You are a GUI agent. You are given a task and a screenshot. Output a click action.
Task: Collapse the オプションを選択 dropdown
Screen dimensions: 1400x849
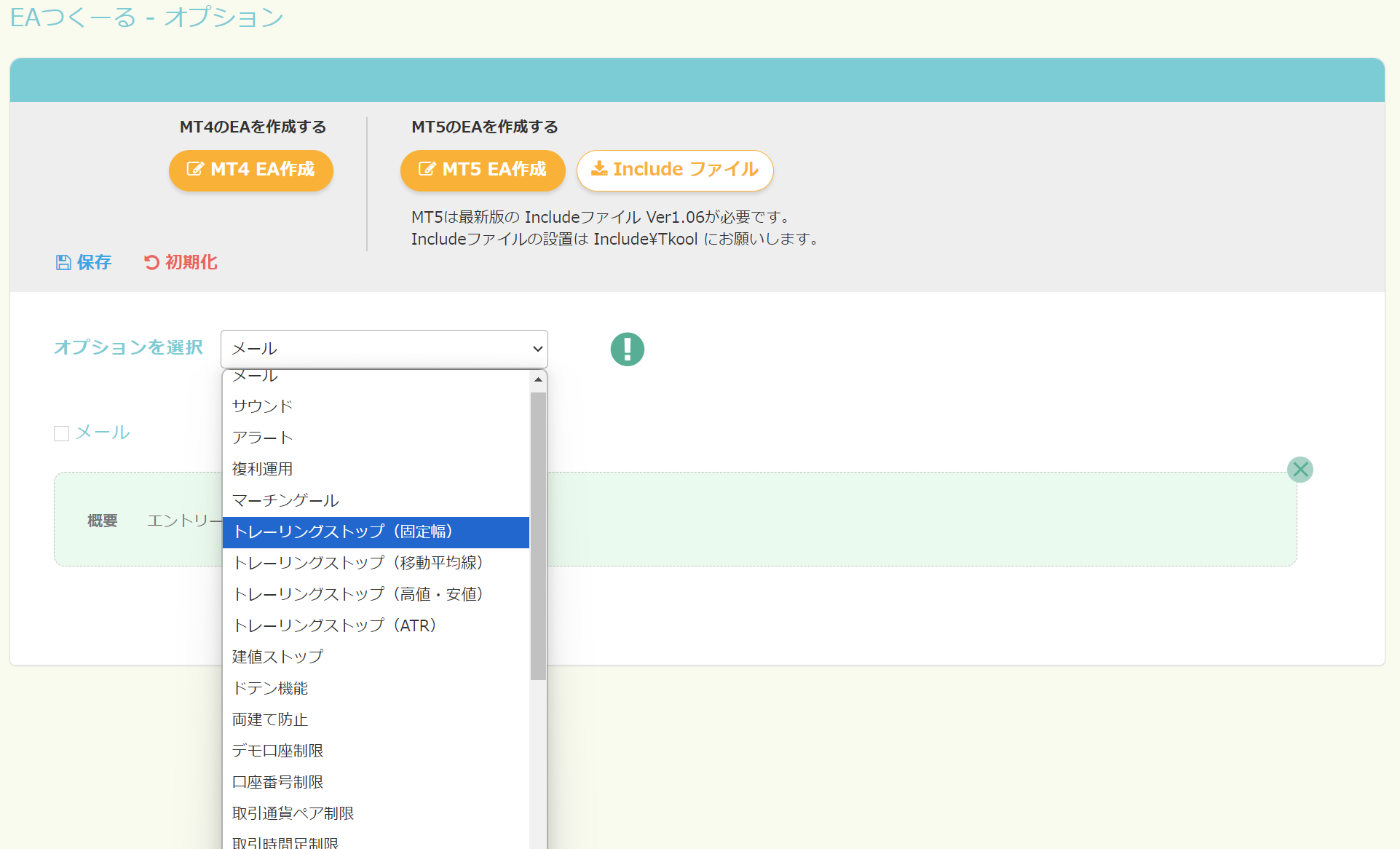pyautogui.click(x=384, y=349)
